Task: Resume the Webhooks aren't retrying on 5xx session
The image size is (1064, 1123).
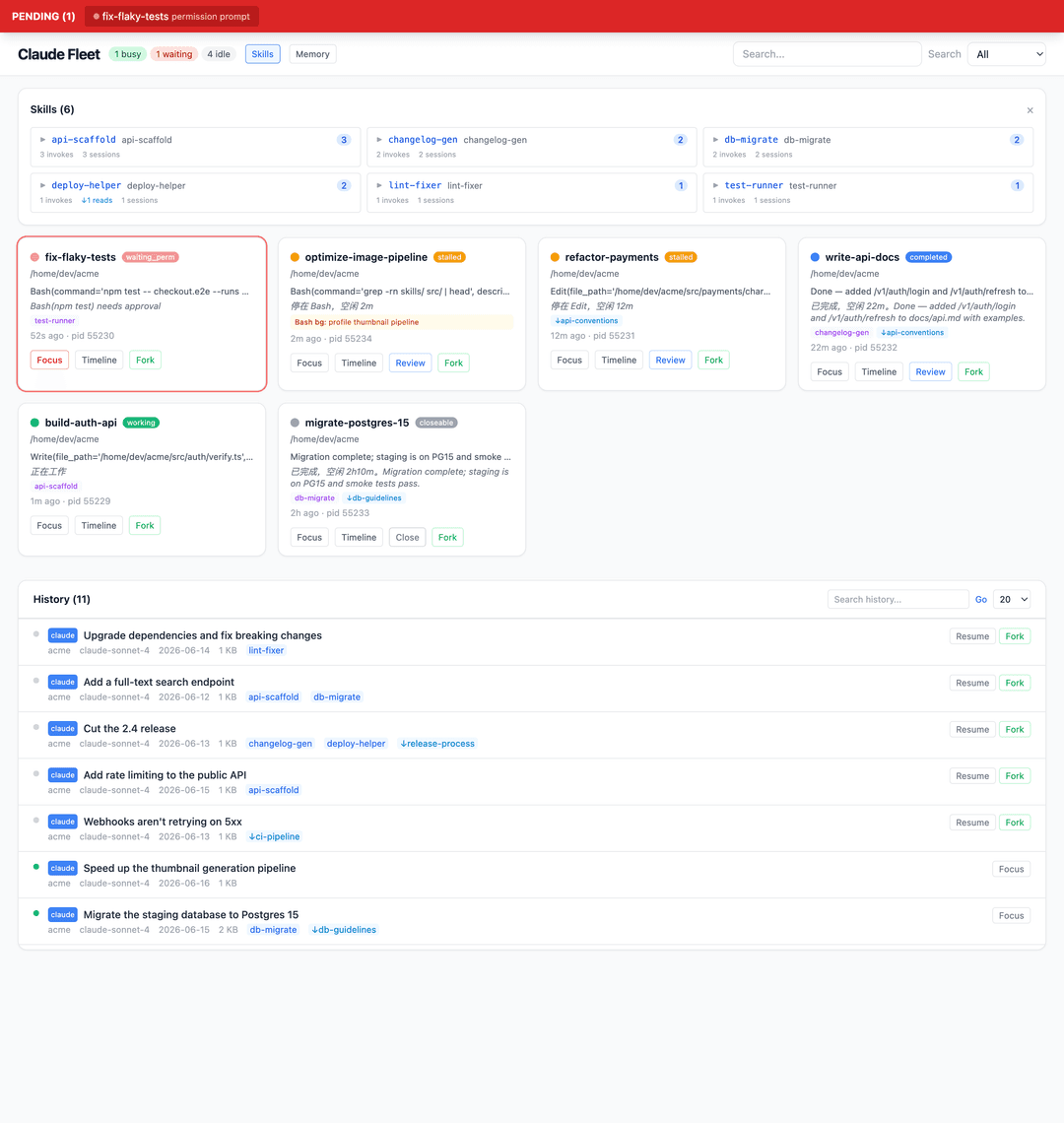Action: pyautogui.click(x=972, y=823)
